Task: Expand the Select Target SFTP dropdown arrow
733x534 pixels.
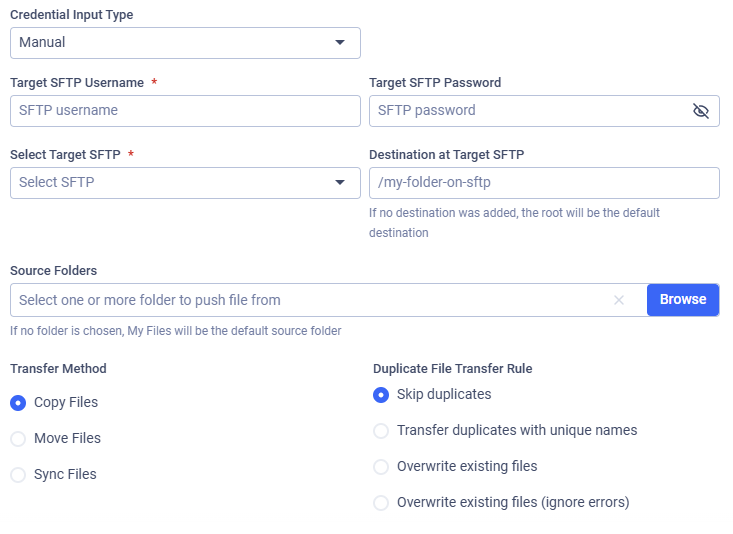Action: point(340,183)
